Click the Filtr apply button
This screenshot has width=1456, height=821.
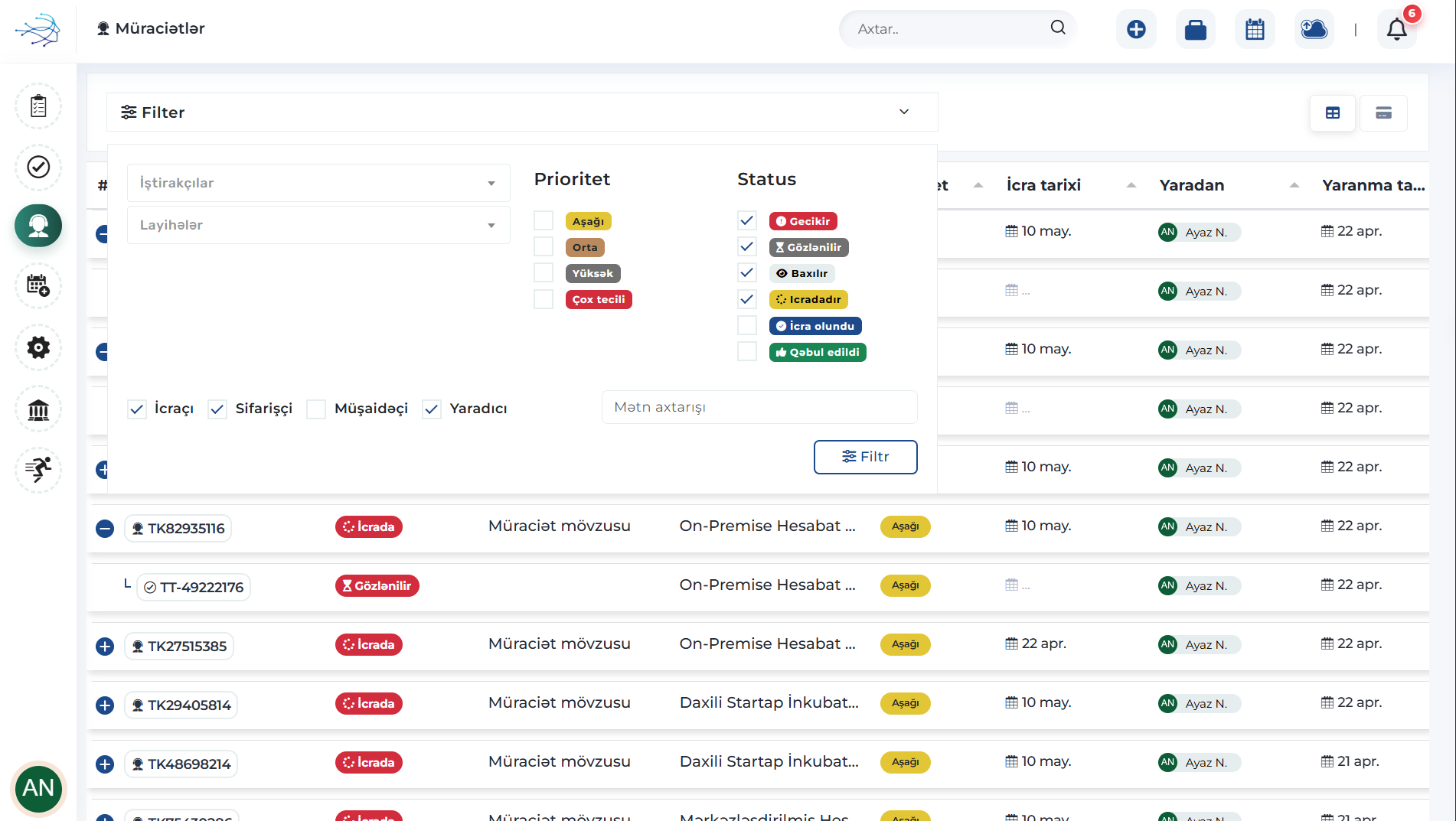(x=865, y=457)
